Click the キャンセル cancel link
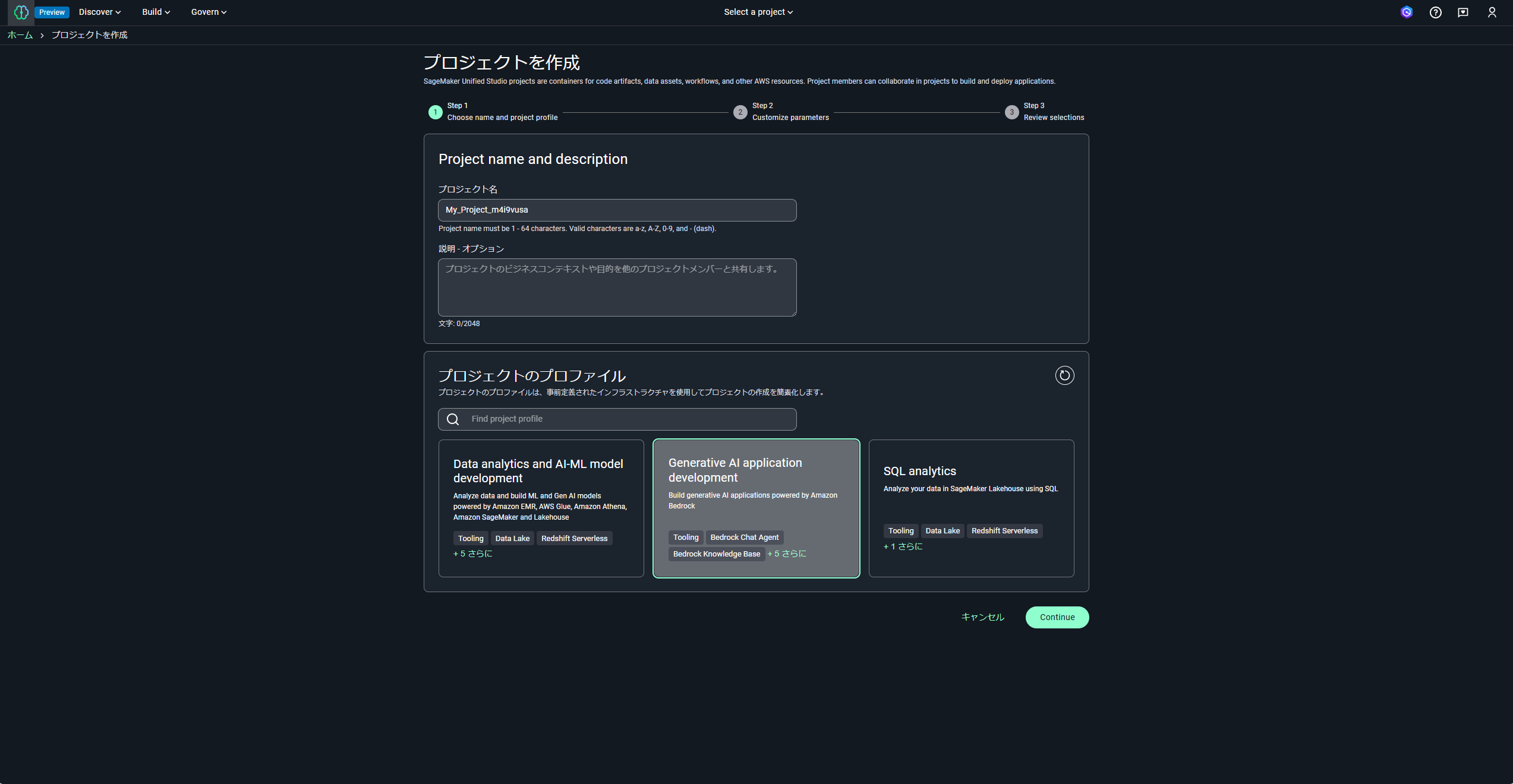Image resolution: width=1513 pixels, height=784 pixels. 983,617
